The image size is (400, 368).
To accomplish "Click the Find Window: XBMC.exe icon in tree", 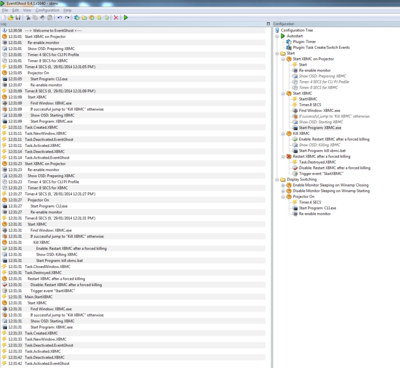I will pos(295,110).
